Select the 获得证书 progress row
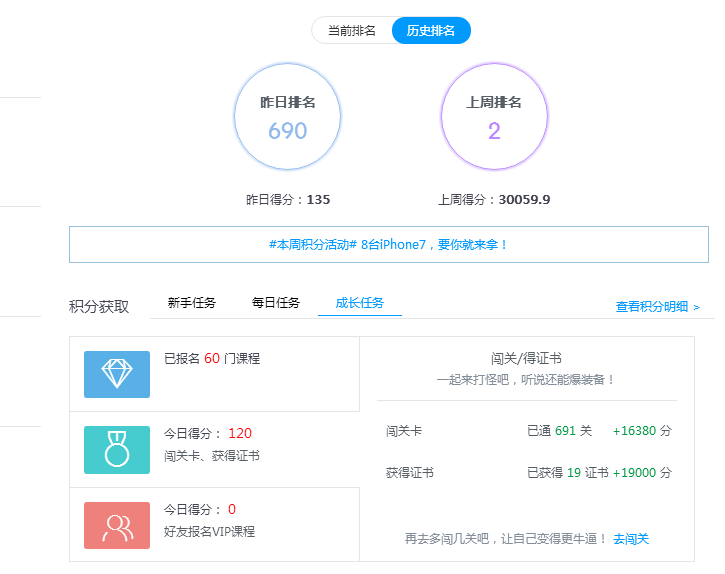Screen dimensions: 725x574 click(x=528, y=473)
